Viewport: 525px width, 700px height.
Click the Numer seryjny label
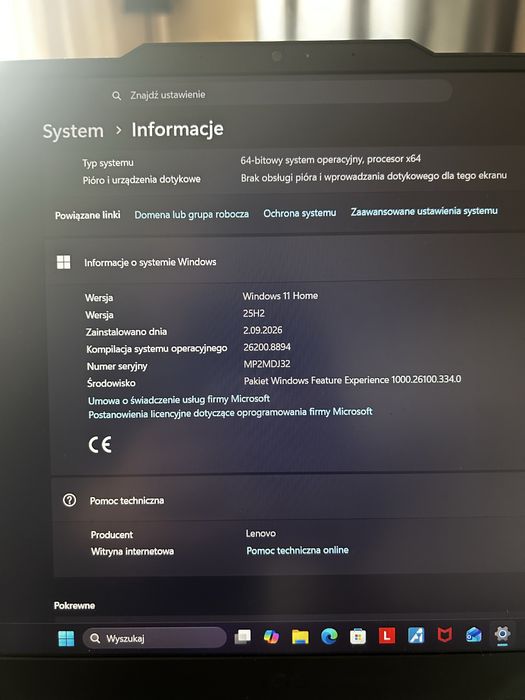pyautogui.click(x=117, y=367)
